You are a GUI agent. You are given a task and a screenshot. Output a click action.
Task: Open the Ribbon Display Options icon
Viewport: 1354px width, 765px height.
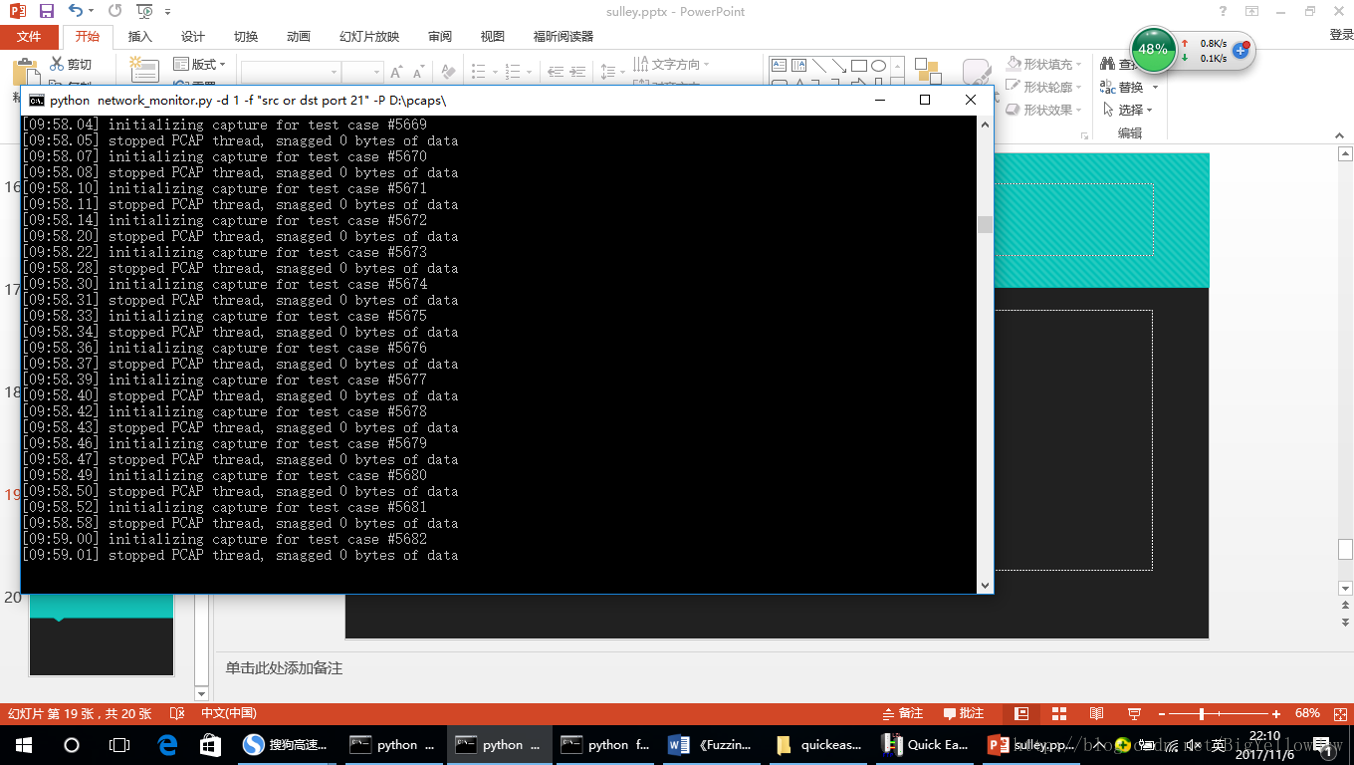1252,11
